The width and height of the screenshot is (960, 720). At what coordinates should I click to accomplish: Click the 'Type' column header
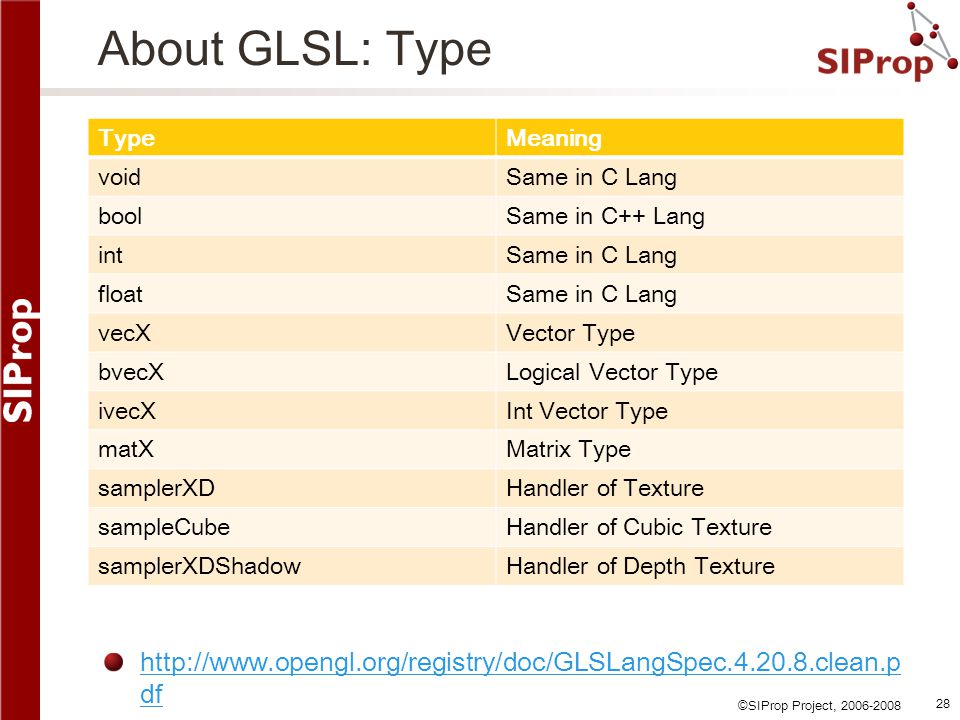(292, 138)
